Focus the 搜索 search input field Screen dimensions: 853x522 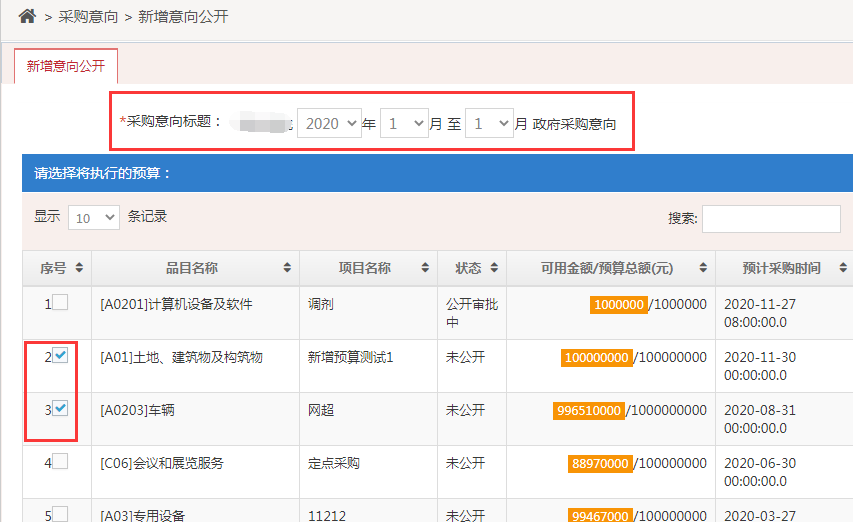click(x=771, y=218)
